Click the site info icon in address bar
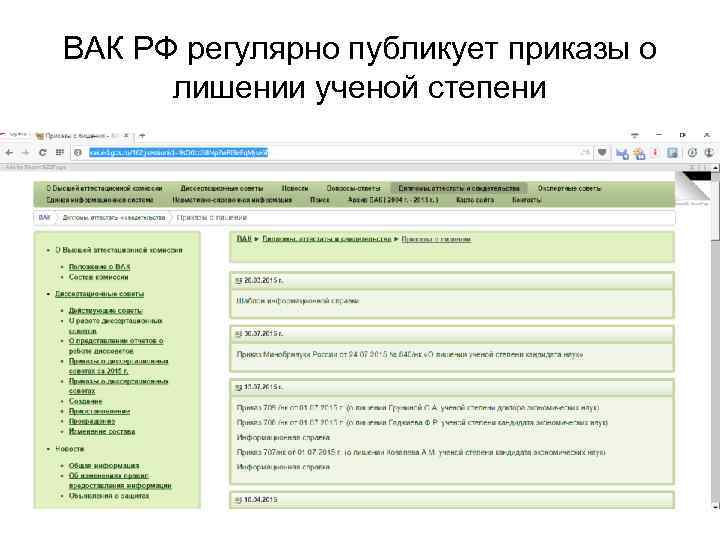 click(78, 152)
